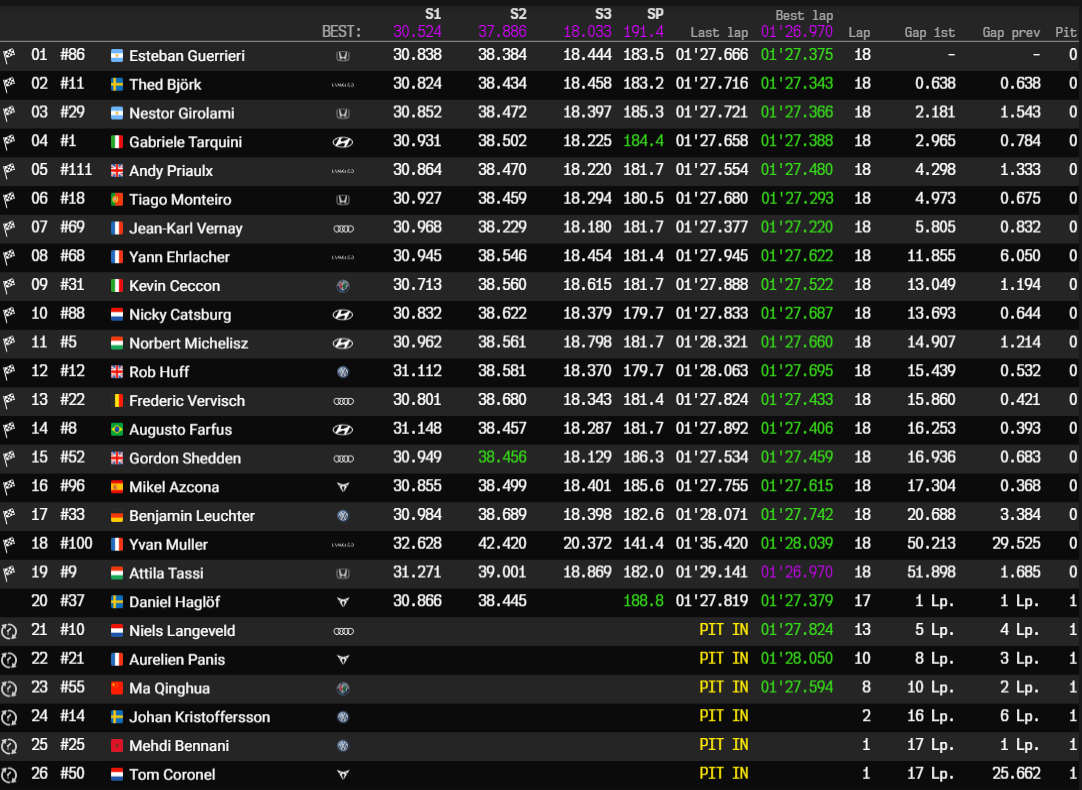Screen dimensions: 1082x790
Task: Click the Best lap column header
Action: point(804,16)
